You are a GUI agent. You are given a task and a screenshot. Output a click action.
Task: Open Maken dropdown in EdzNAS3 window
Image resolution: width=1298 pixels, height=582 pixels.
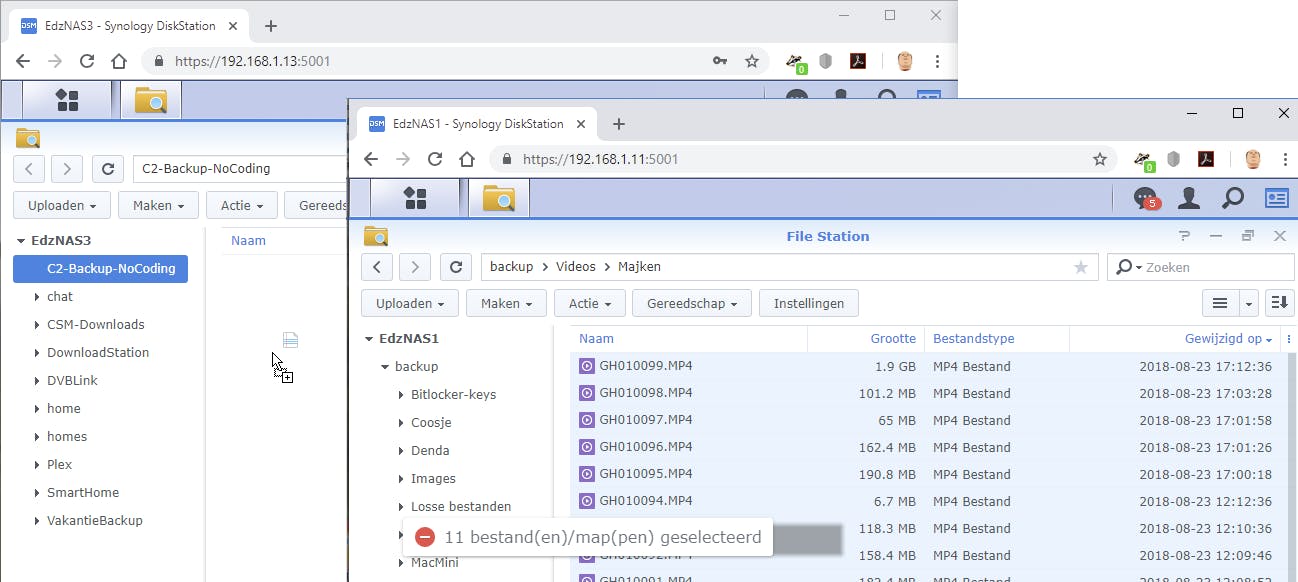coord(158,205)
